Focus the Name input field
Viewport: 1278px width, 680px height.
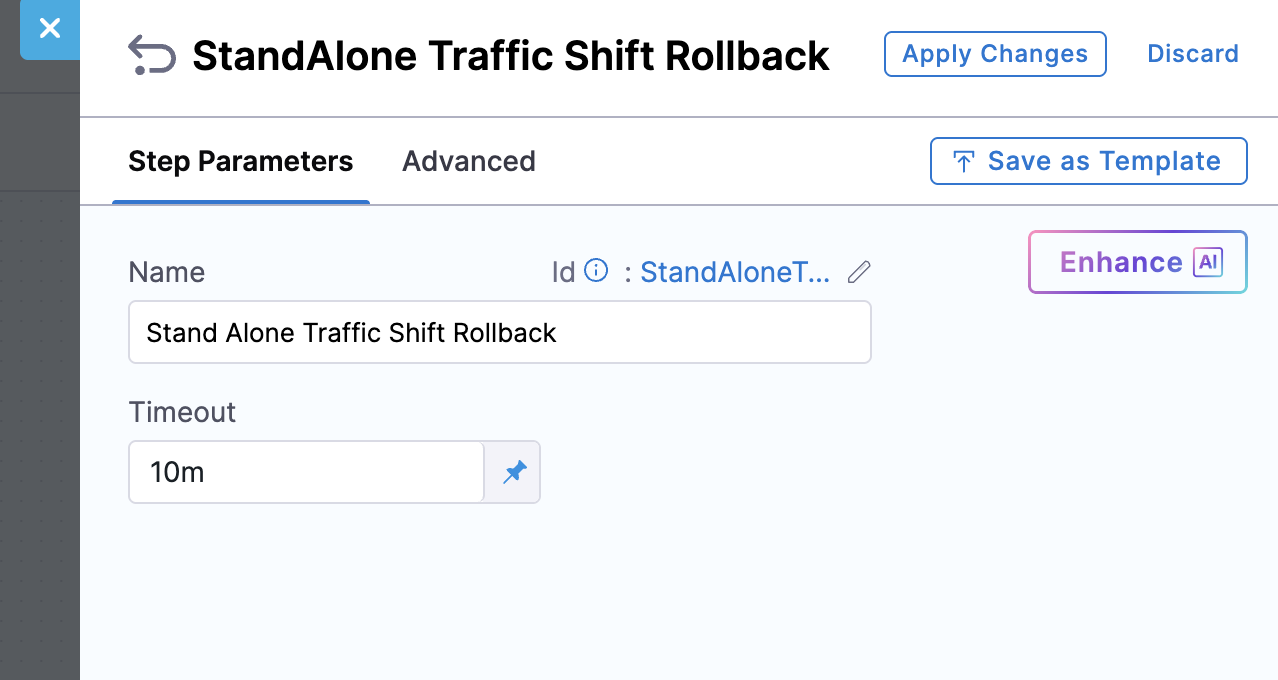[x=499, y=332]
